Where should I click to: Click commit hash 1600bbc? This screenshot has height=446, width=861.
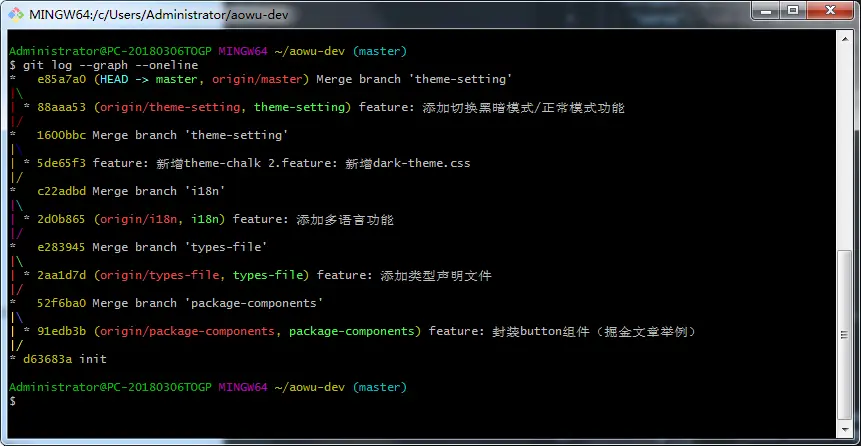pyautogui.click(x=62, y=135)
